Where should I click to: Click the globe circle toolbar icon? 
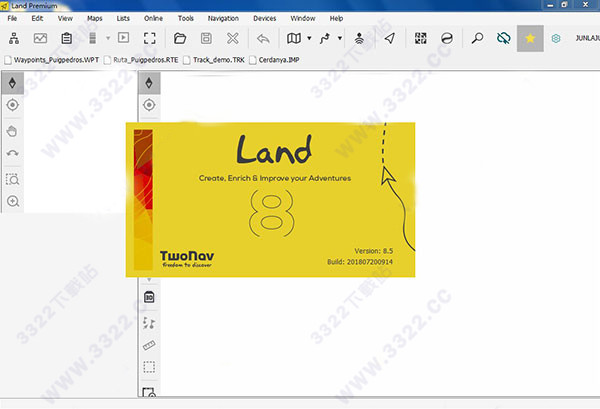click(x=447, y=38)
